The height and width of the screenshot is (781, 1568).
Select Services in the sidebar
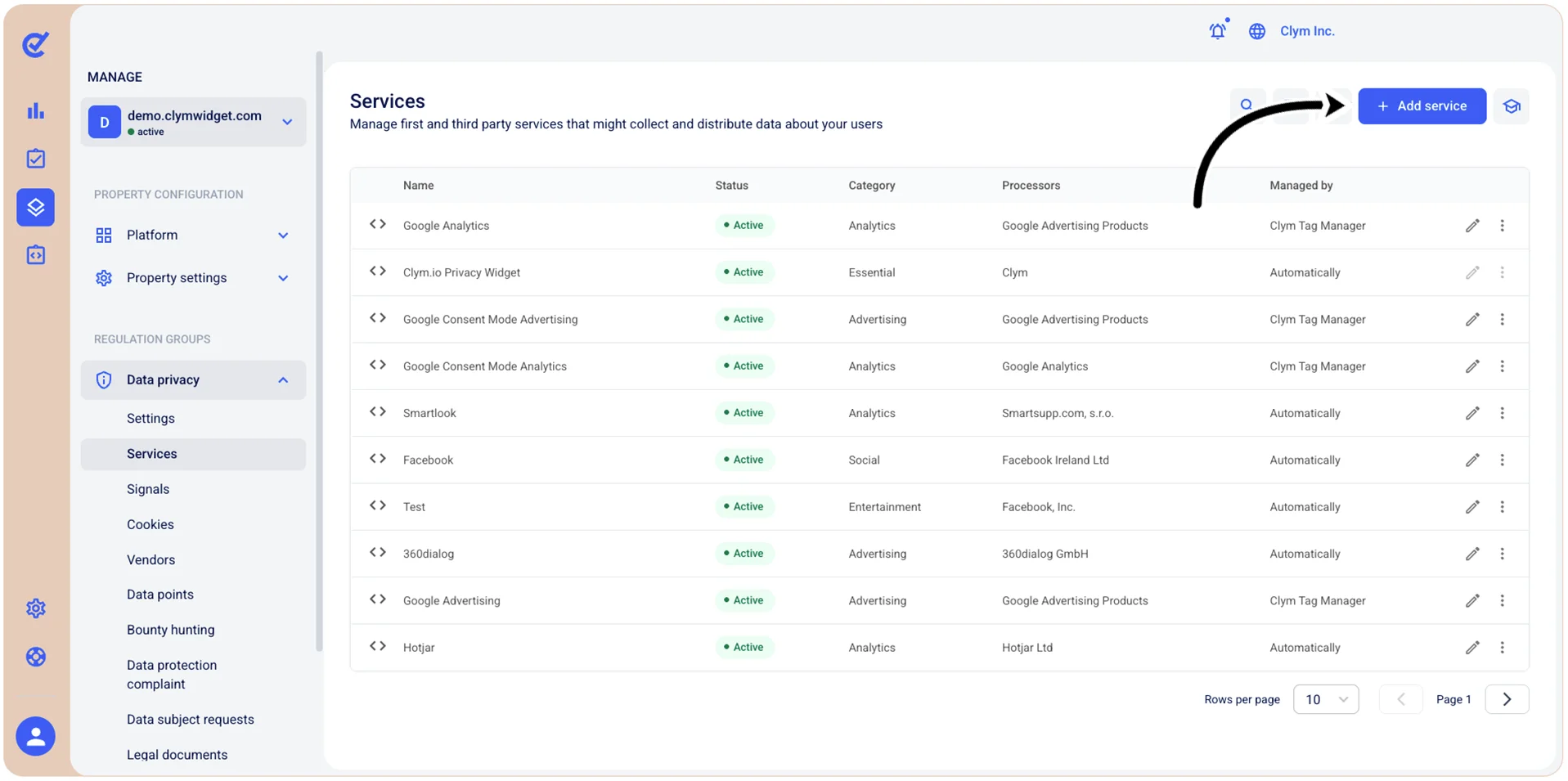[x=193, y=454]
